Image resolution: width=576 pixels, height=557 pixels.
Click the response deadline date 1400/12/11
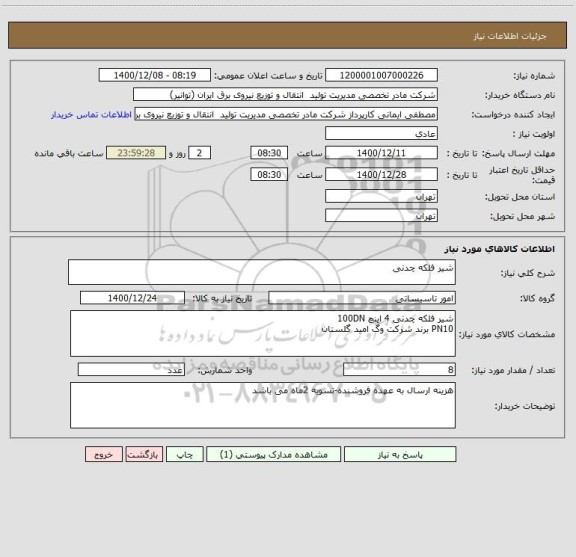[x=381, y=153]
